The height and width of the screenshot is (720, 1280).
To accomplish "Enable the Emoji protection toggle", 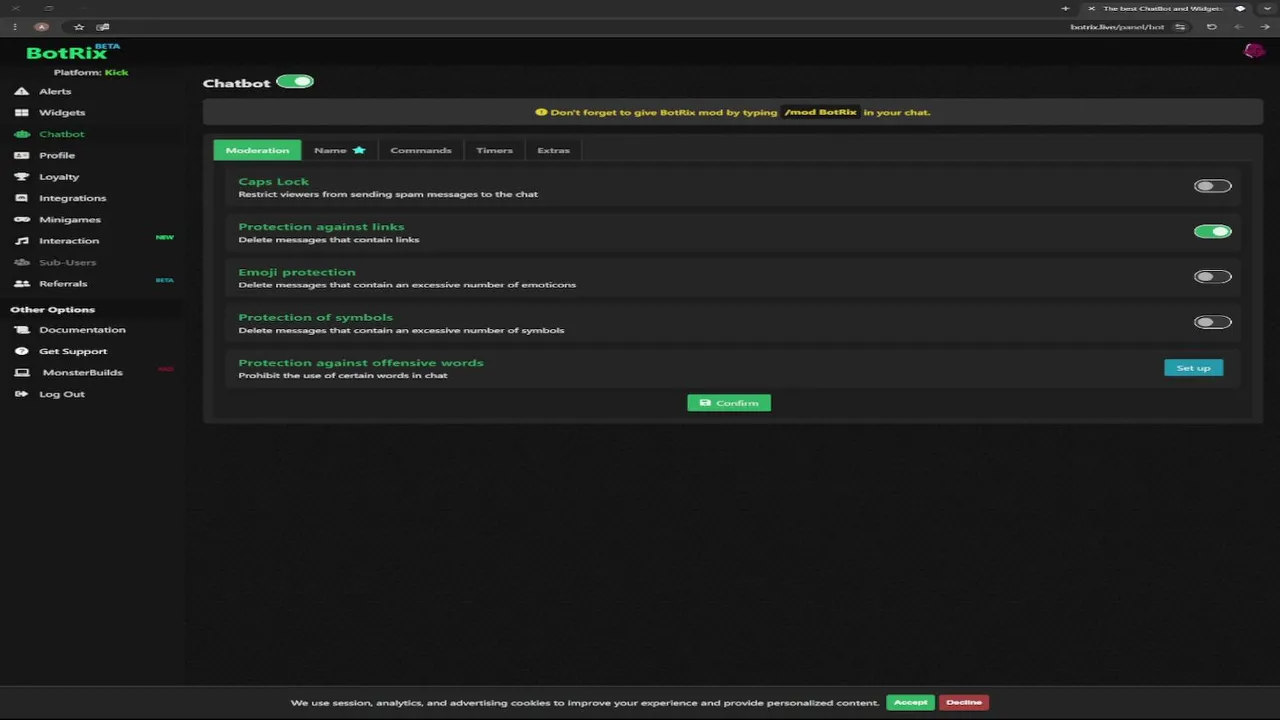I will point(1212,277).
